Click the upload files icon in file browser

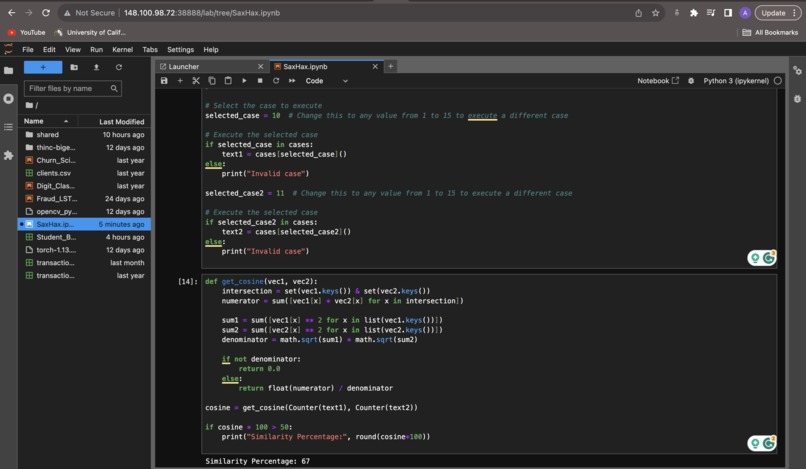pos(96,67)
